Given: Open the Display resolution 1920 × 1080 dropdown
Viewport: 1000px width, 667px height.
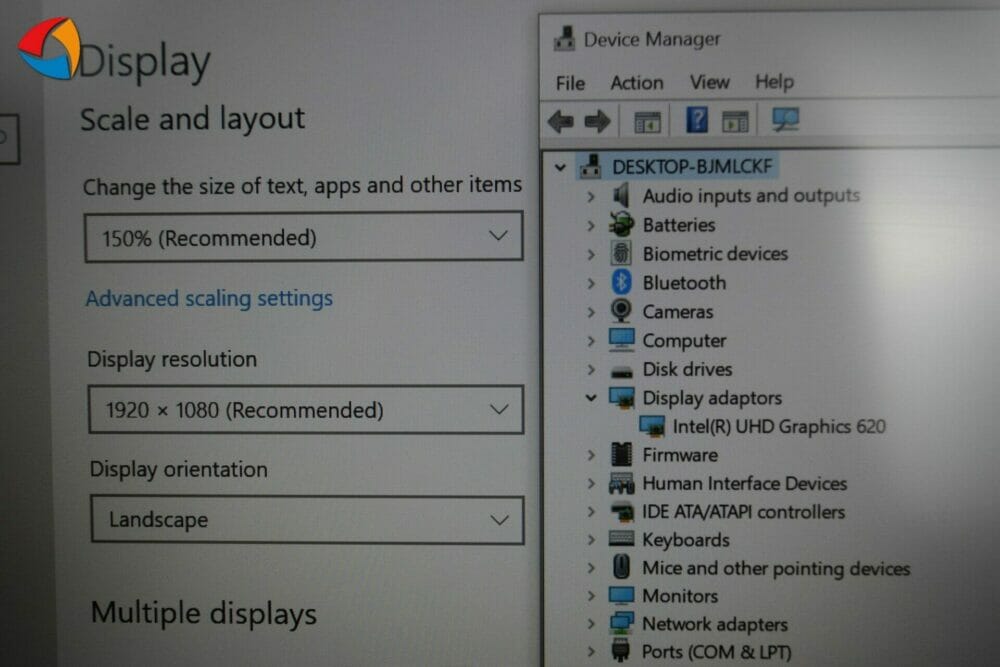Looking at the screenshot, I should (306, 410).
